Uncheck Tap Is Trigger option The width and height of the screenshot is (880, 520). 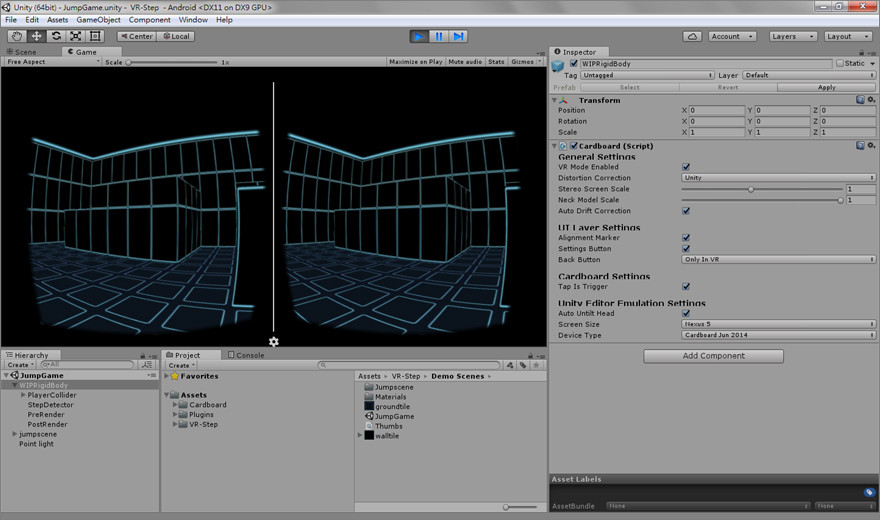[x=686, y=287]
